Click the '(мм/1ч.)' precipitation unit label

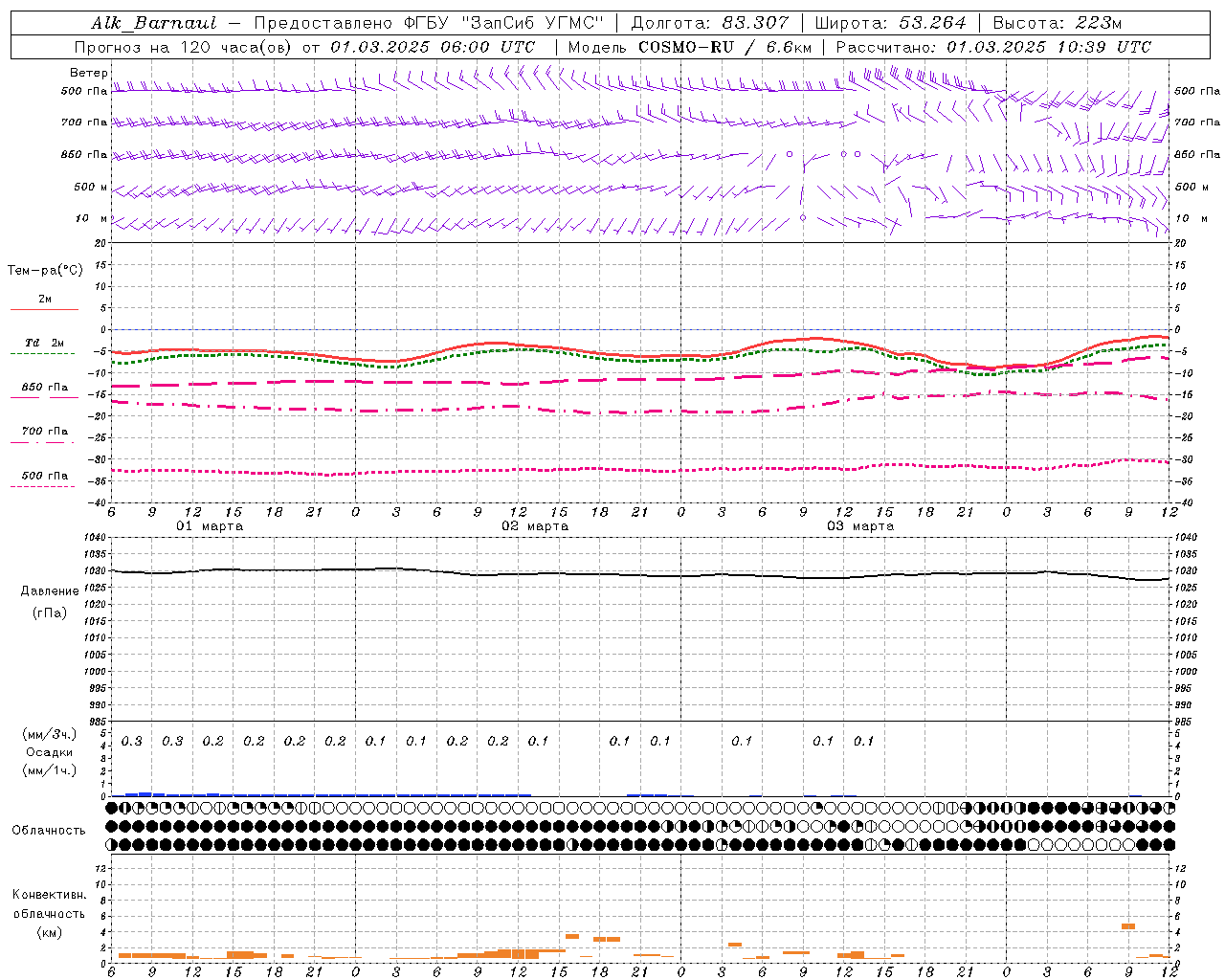(x=49, y=770)
